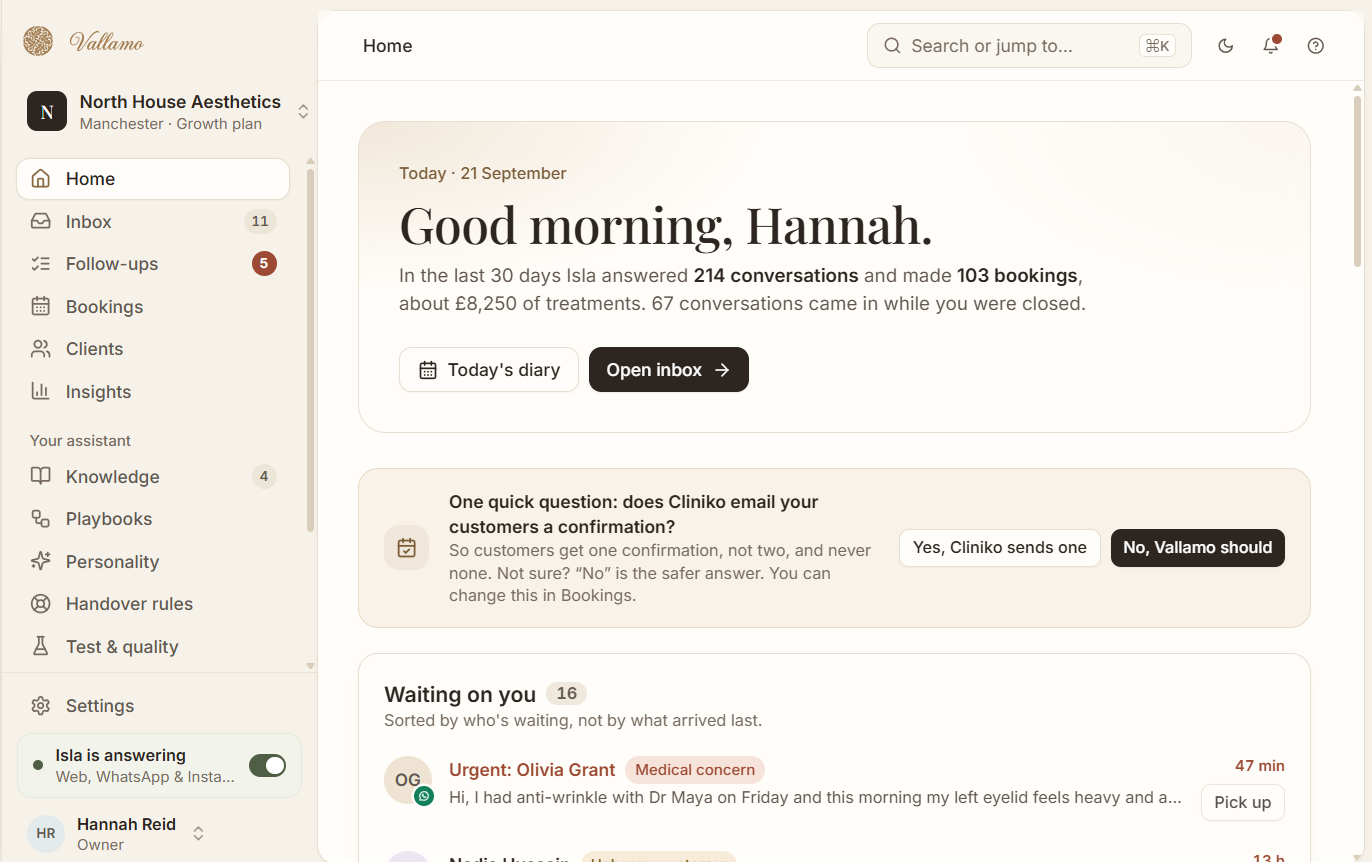Click the Insights bar chart icon
This screenshot has width=1372, height=862.
pyautogui.click(x=41, y=391)
